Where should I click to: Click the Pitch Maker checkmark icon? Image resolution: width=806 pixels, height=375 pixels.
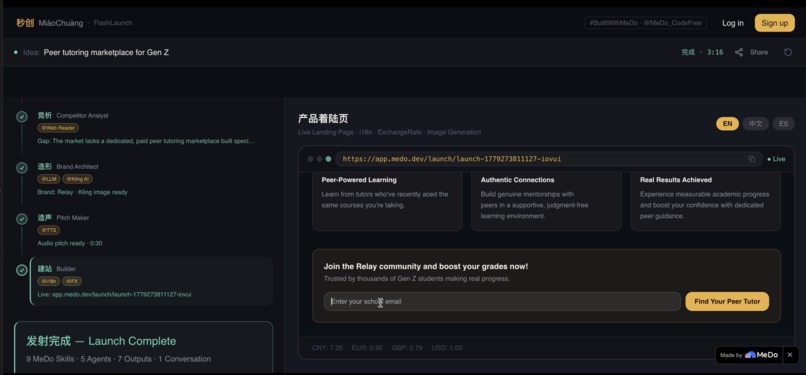tap(22, 219)
